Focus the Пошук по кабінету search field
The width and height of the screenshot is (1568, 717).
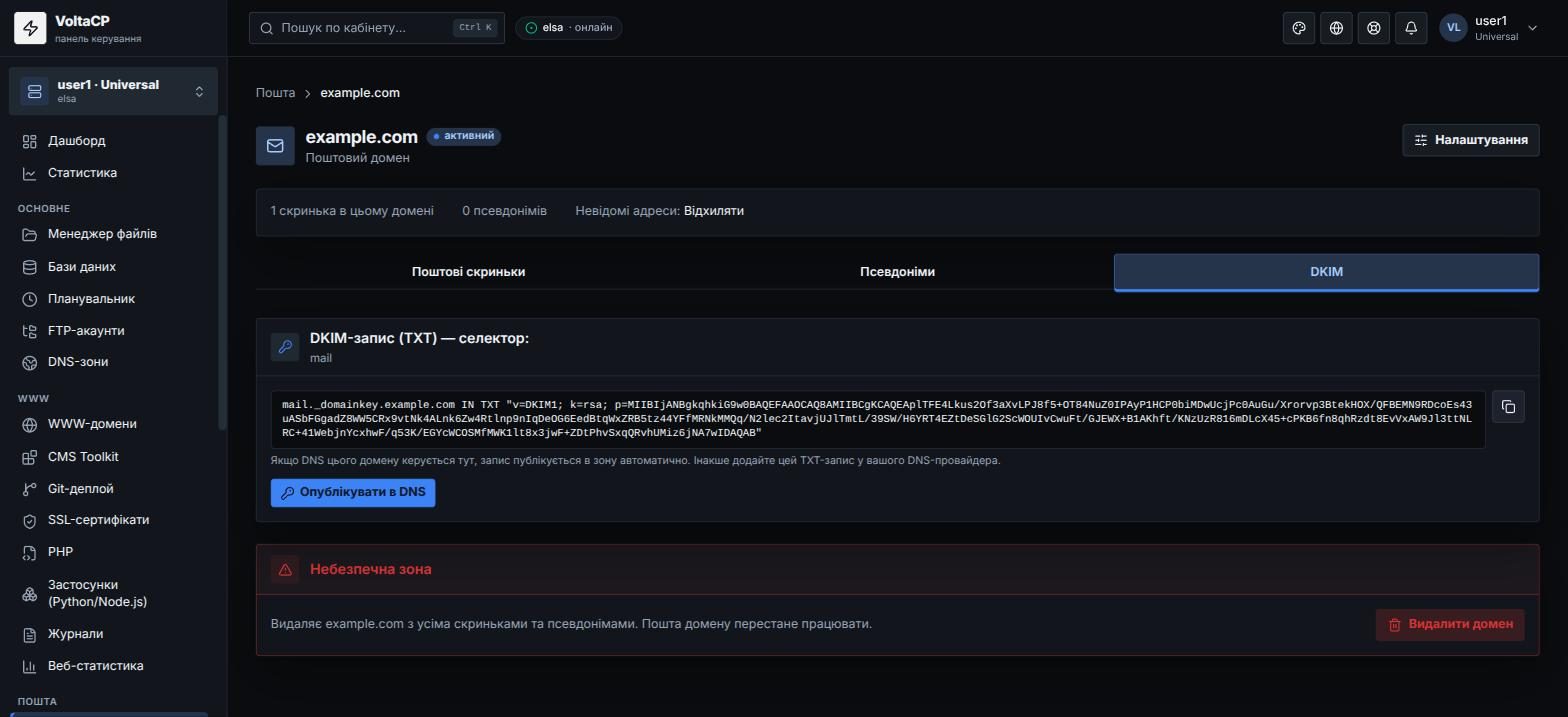coord(376,28)
